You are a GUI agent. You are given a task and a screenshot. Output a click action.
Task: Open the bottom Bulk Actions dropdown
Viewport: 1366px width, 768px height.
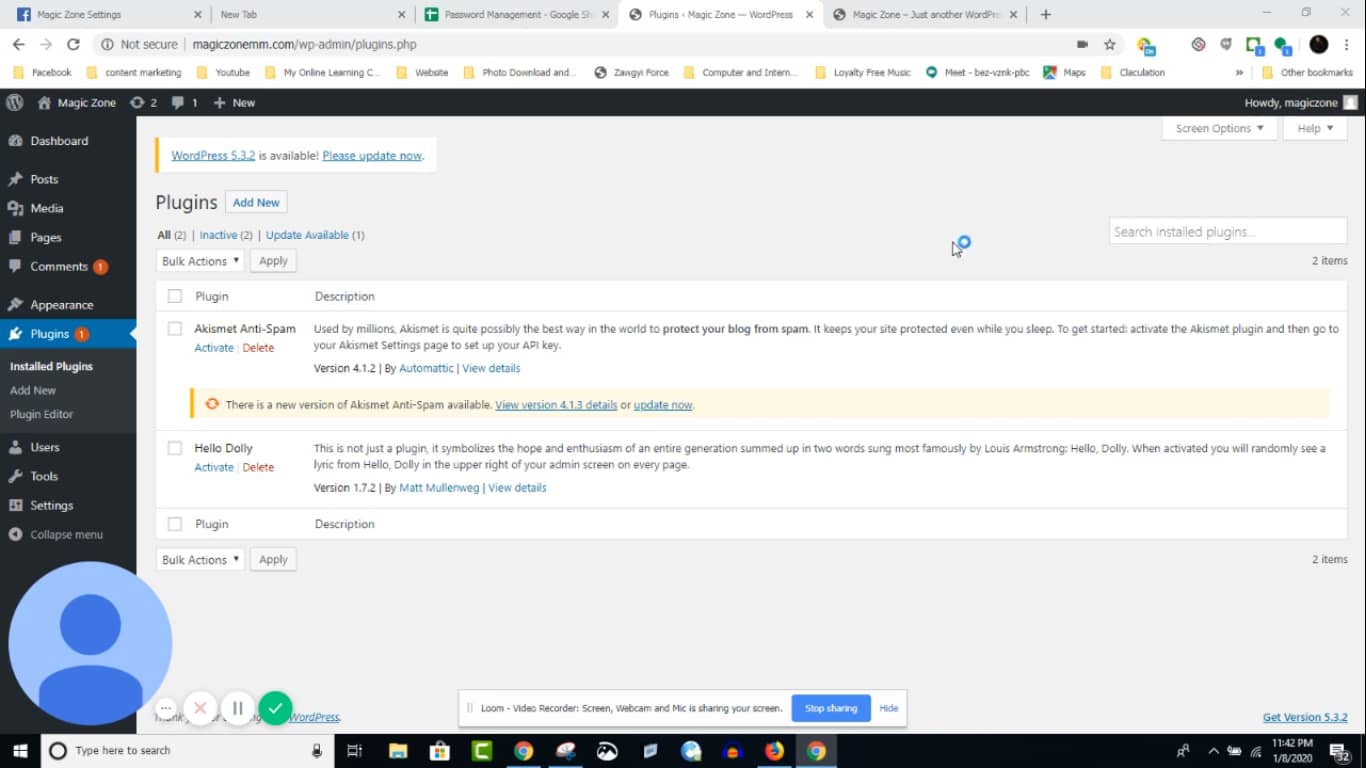coord(200,560)
